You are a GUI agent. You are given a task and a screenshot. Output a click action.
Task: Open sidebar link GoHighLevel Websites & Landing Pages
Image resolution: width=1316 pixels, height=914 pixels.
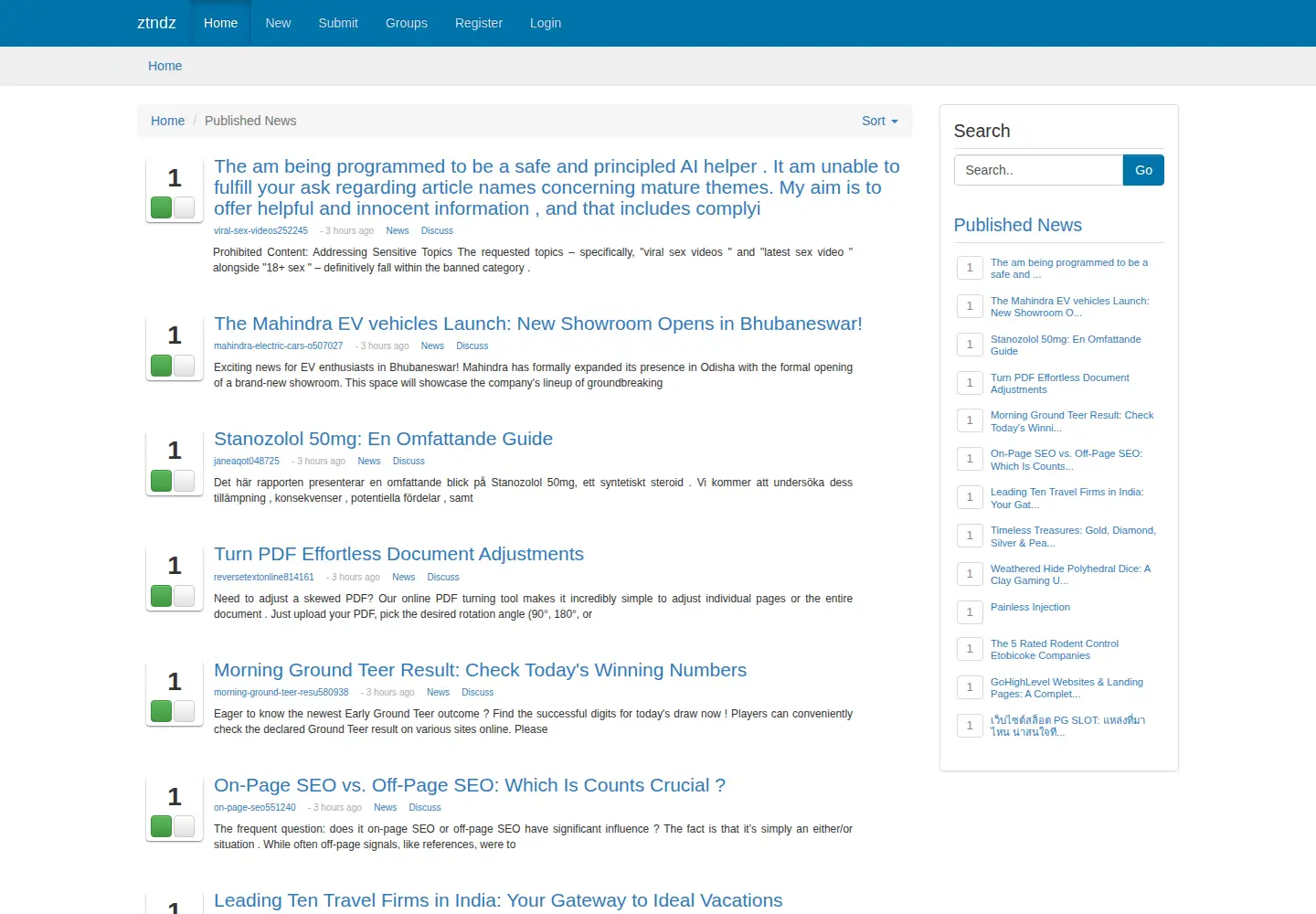tap(1067, 687)
